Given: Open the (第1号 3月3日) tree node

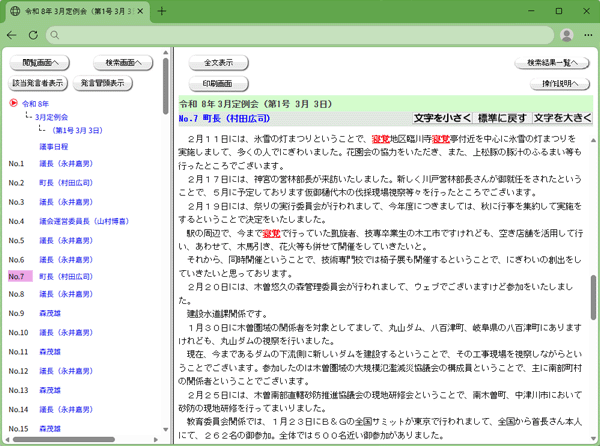Looking at the screenshot, I should click(x=77, y=130).
